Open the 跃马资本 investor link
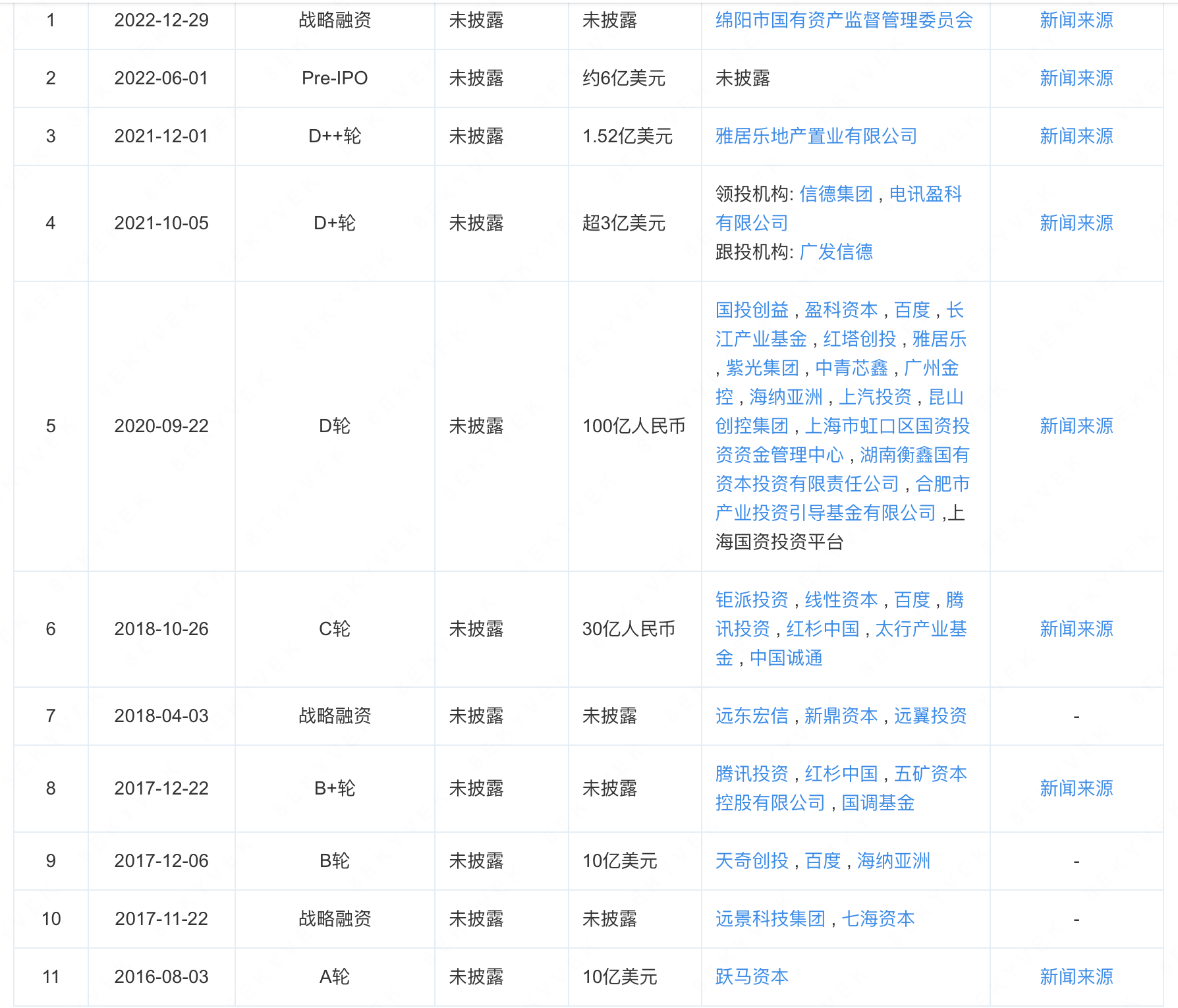This screenshot has width=1178, height=1008. tap(752, 977)
